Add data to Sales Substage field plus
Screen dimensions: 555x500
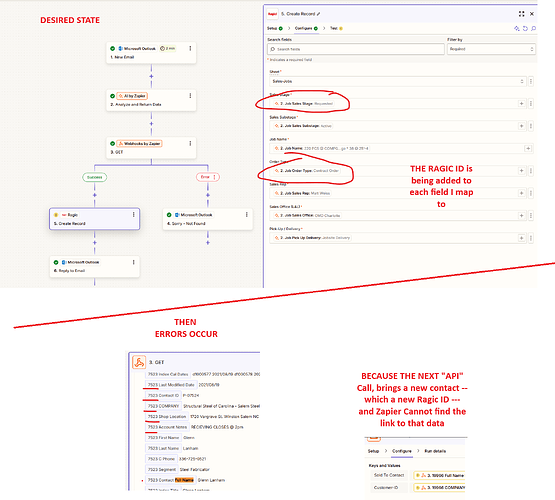pos(521,126)
